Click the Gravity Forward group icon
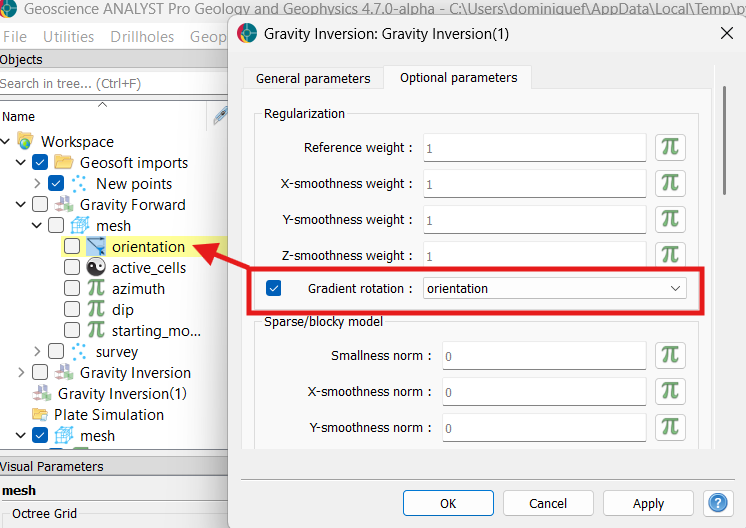746x528 pixels. [64, 205]
